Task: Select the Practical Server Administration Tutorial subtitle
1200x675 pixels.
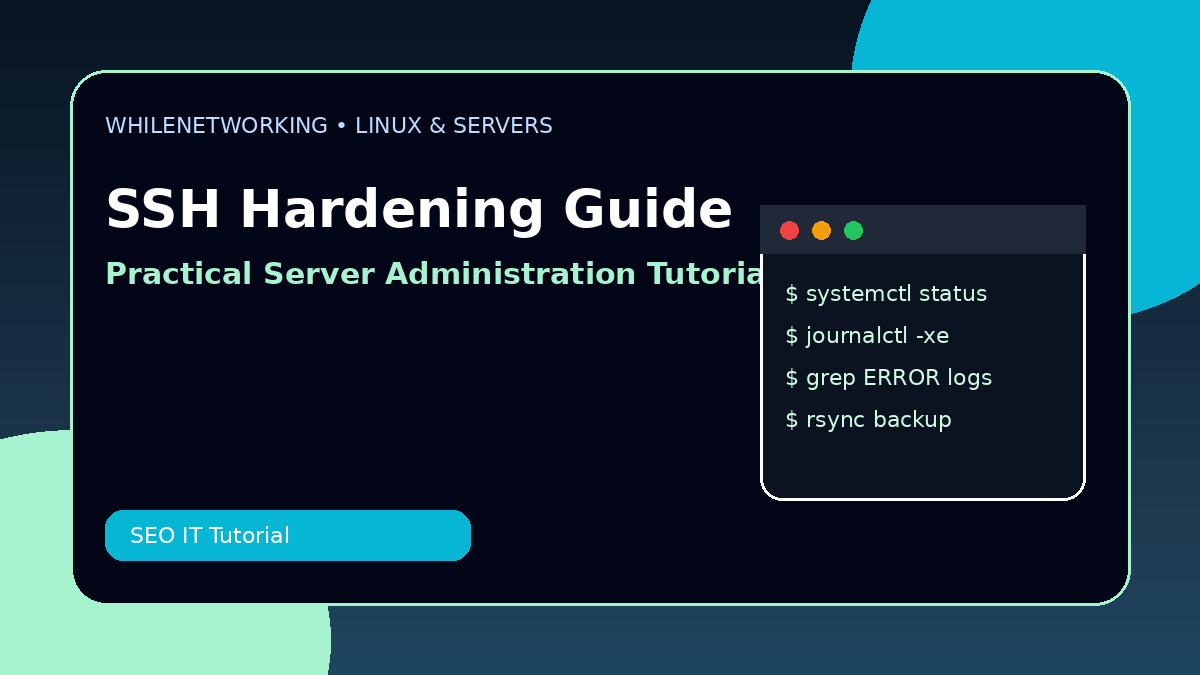Action: tap(433, 274)
